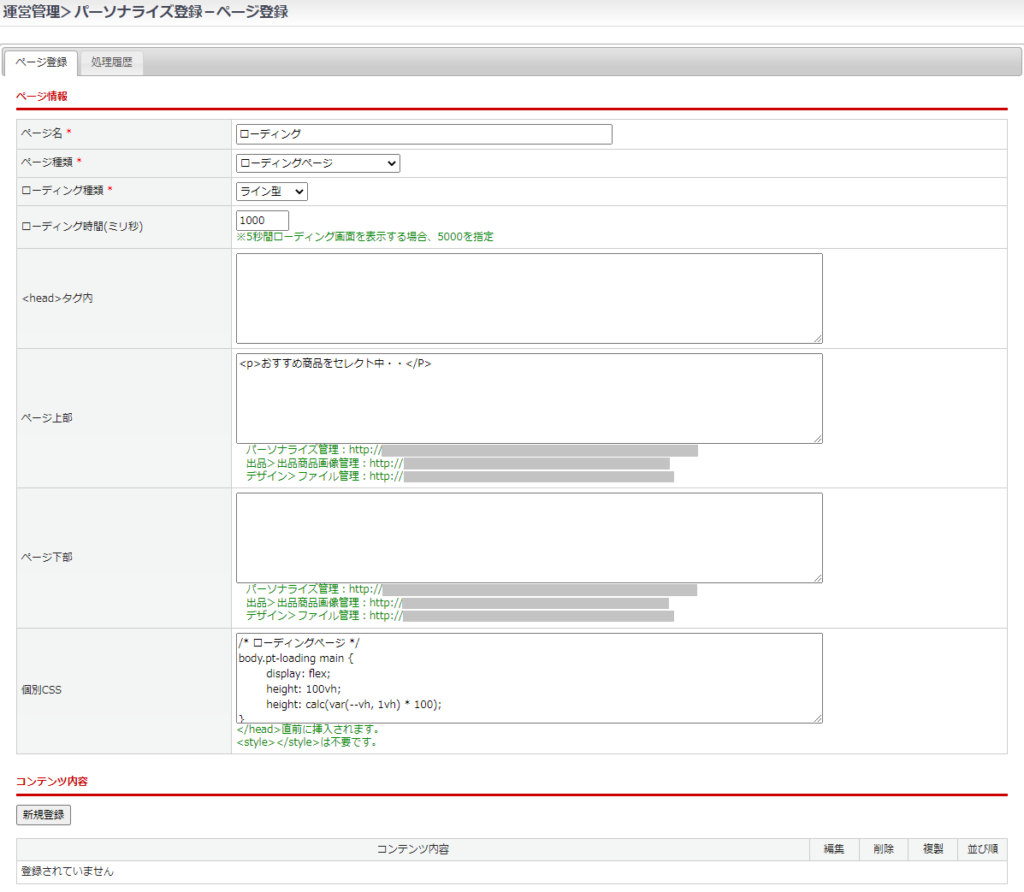
Task: Click the ページ下部 textarea resize handle
Action: coord(817,577)
